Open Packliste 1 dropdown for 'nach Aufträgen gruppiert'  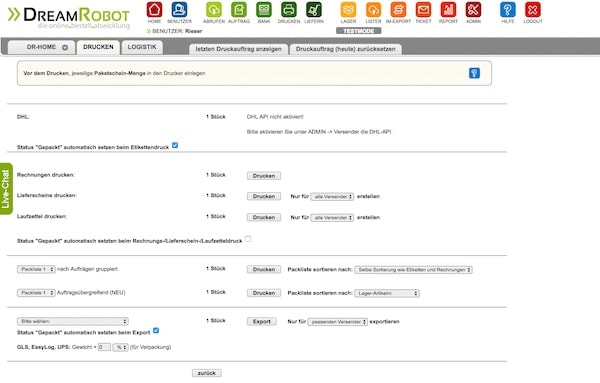[36, 269]
